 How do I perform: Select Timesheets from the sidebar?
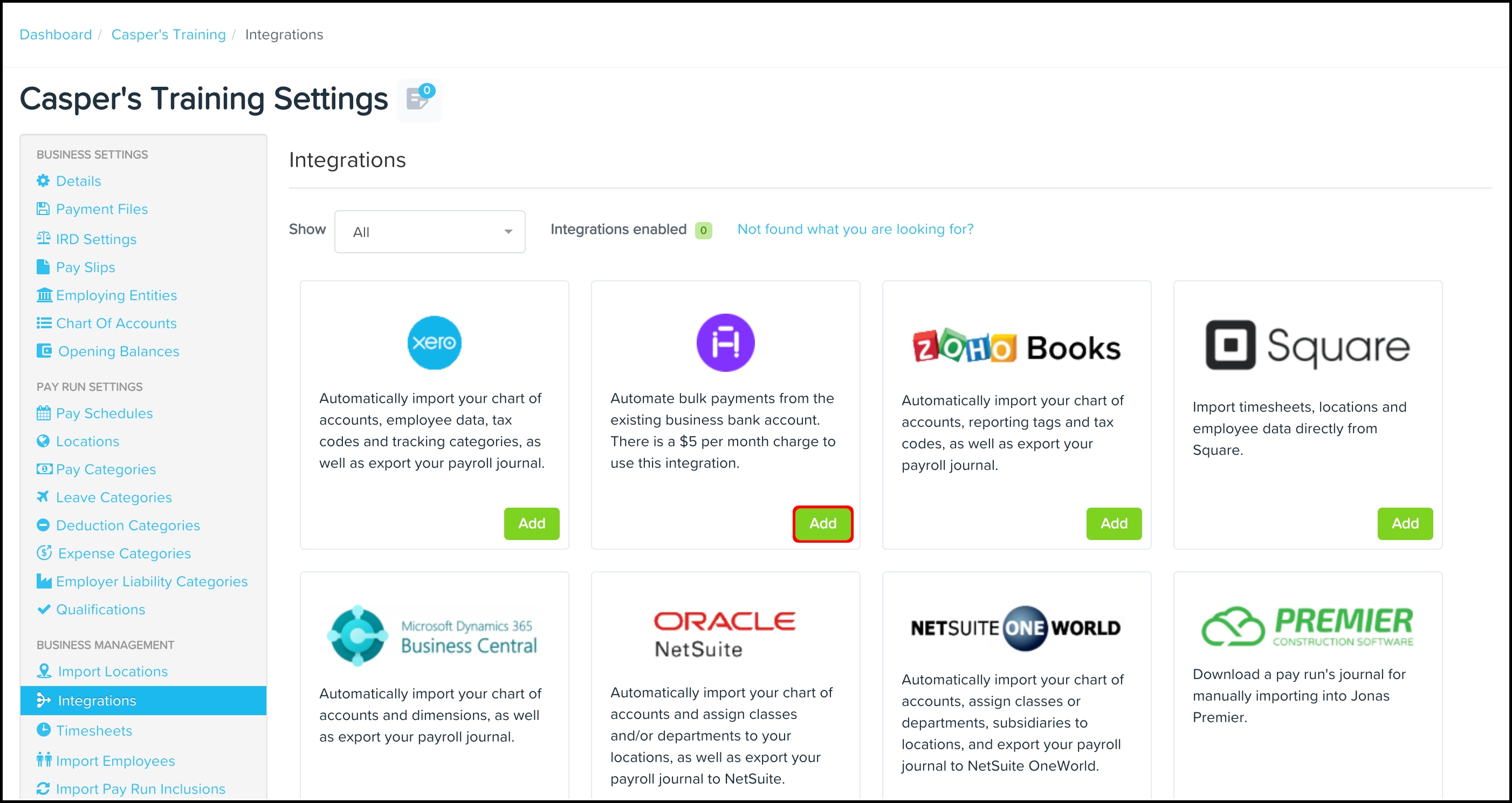(x=94, y=731)
